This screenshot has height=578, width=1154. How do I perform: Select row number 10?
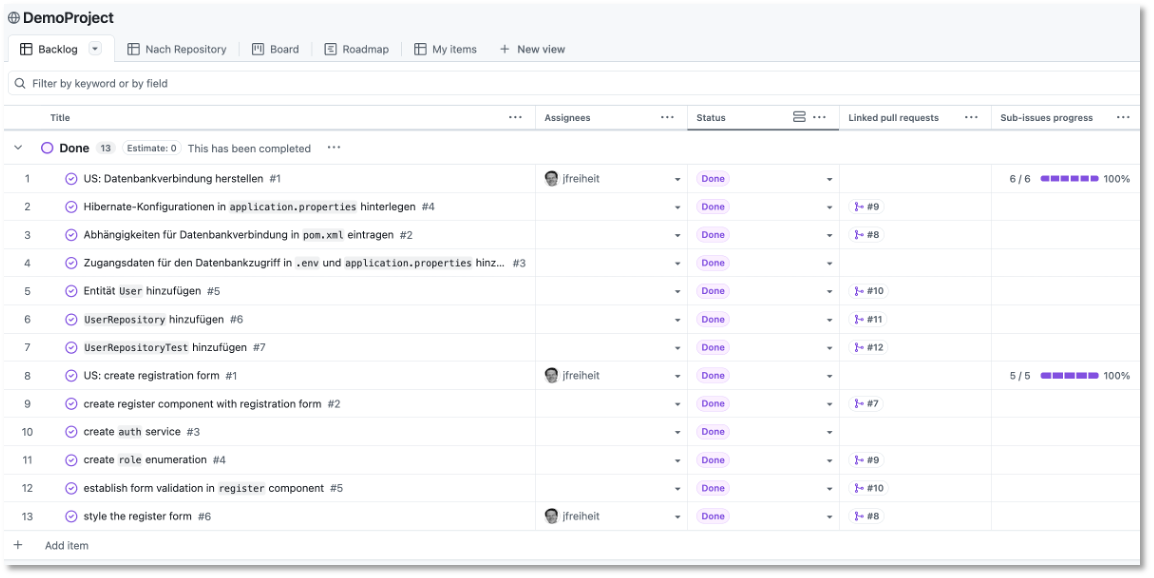pyautogui.click(x=27, y=432)
